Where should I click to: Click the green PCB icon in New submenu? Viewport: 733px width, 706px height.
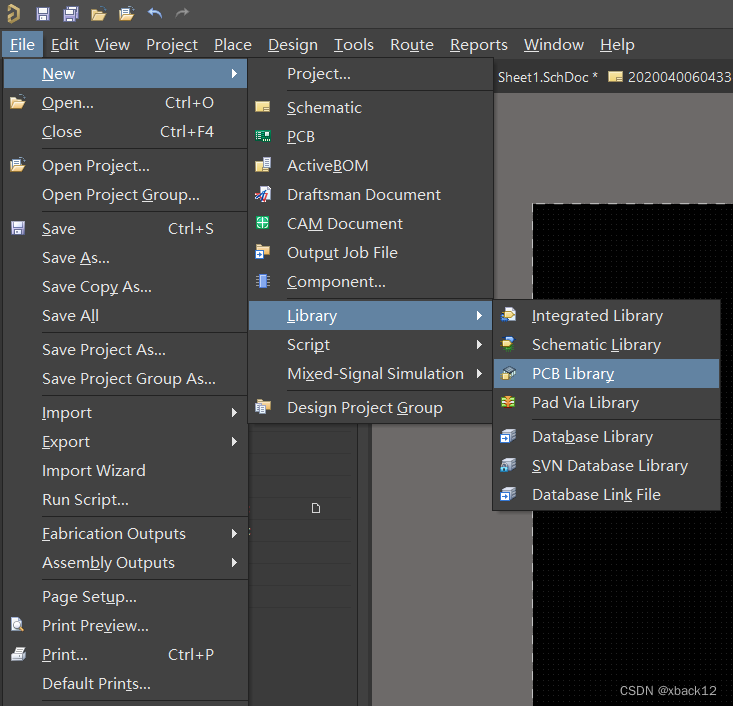point(263,136)
